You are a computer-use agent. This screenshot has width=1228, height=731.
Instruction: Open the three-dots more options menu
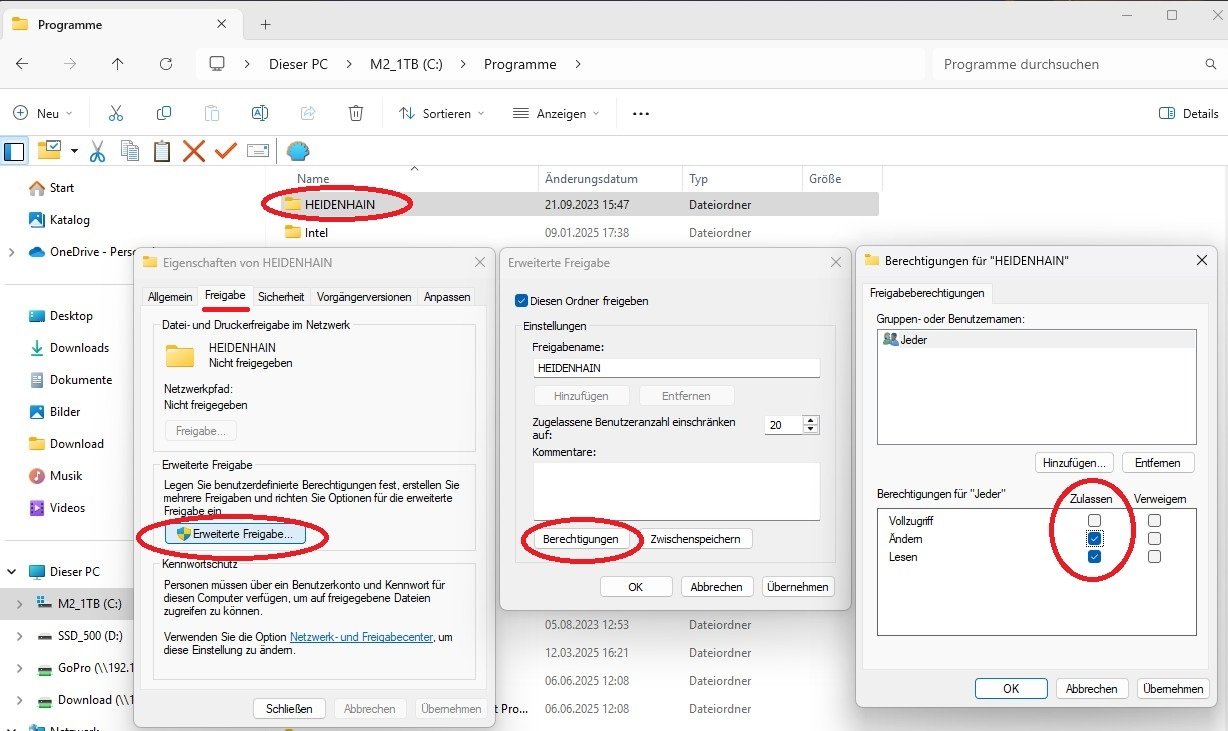click(641, 113)
